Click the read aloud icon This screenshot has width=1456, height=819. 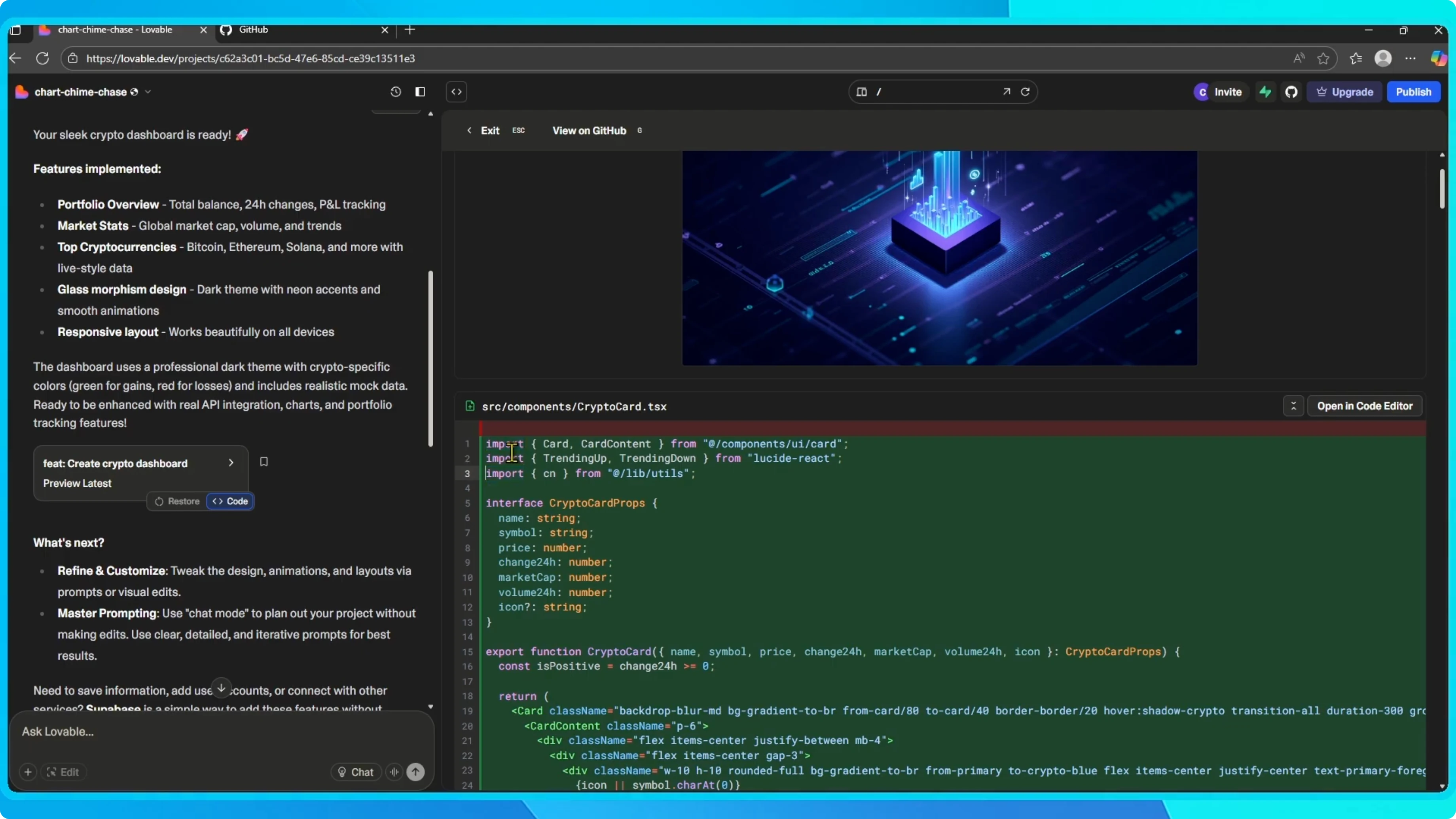(1299, 58)
